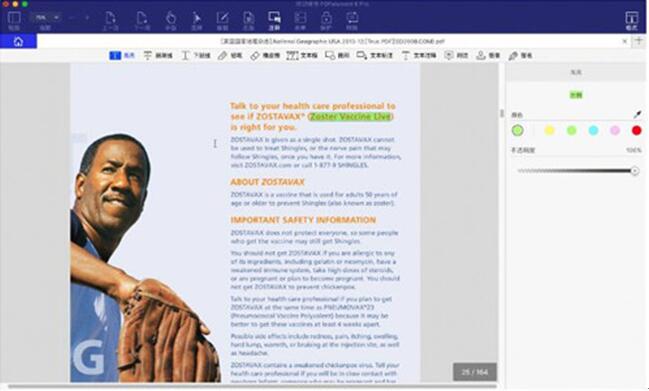Open the Signature tool
Viewport: 649px width, 391px height.
(520, 55)
